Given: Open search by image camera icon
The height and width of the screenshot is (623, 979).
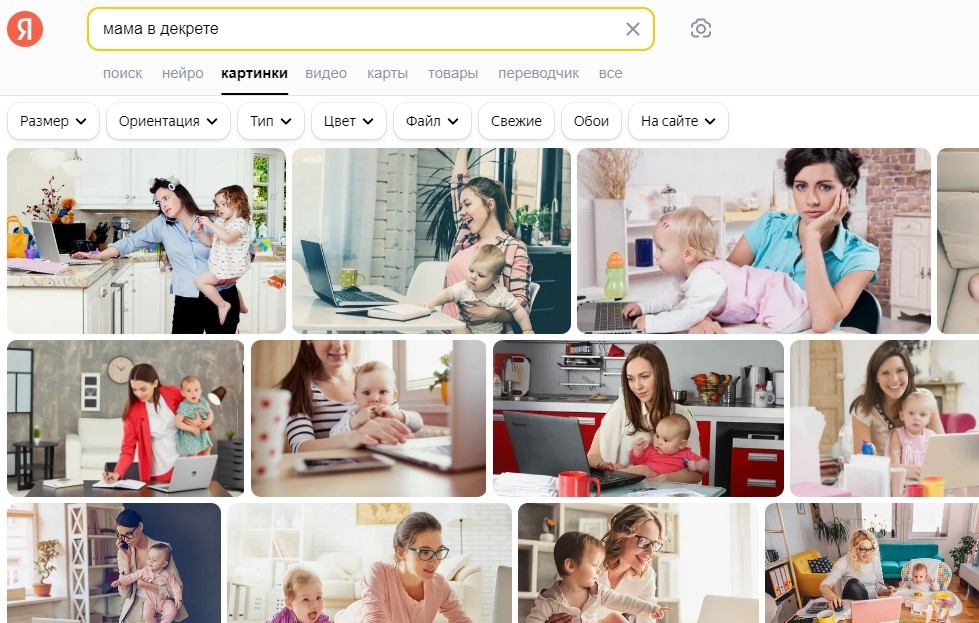Looking at the screenshot, I should [701, 29].
